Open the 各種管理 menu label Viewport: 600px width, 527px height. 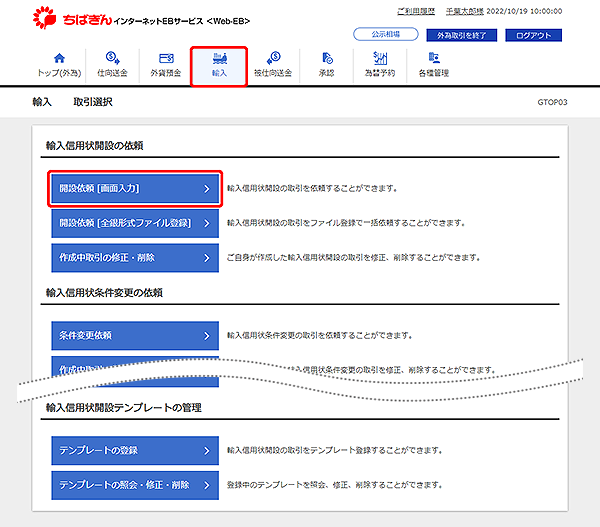[434, 73]
